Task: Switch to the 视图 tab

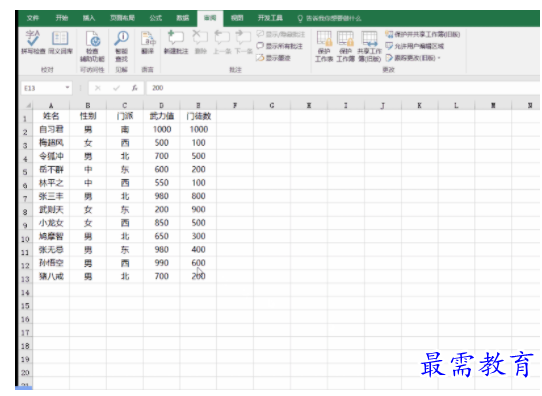Action: point(237,18)
